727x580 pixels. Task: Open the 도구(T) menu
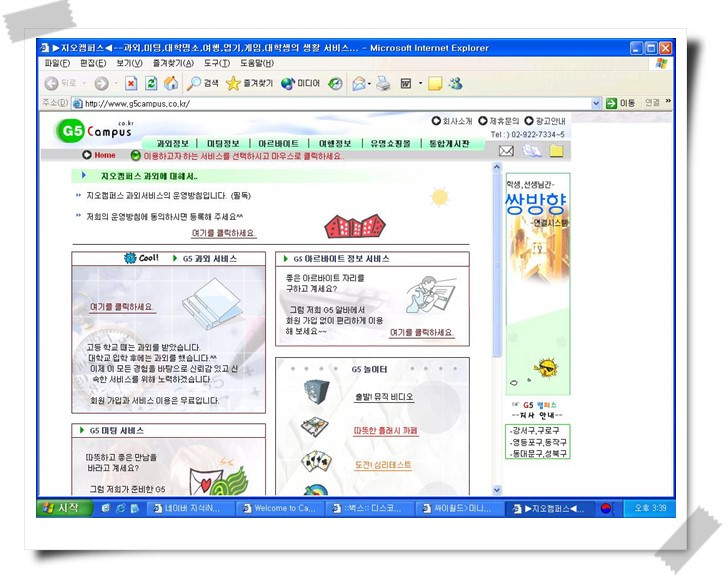(x=217, y=63)
